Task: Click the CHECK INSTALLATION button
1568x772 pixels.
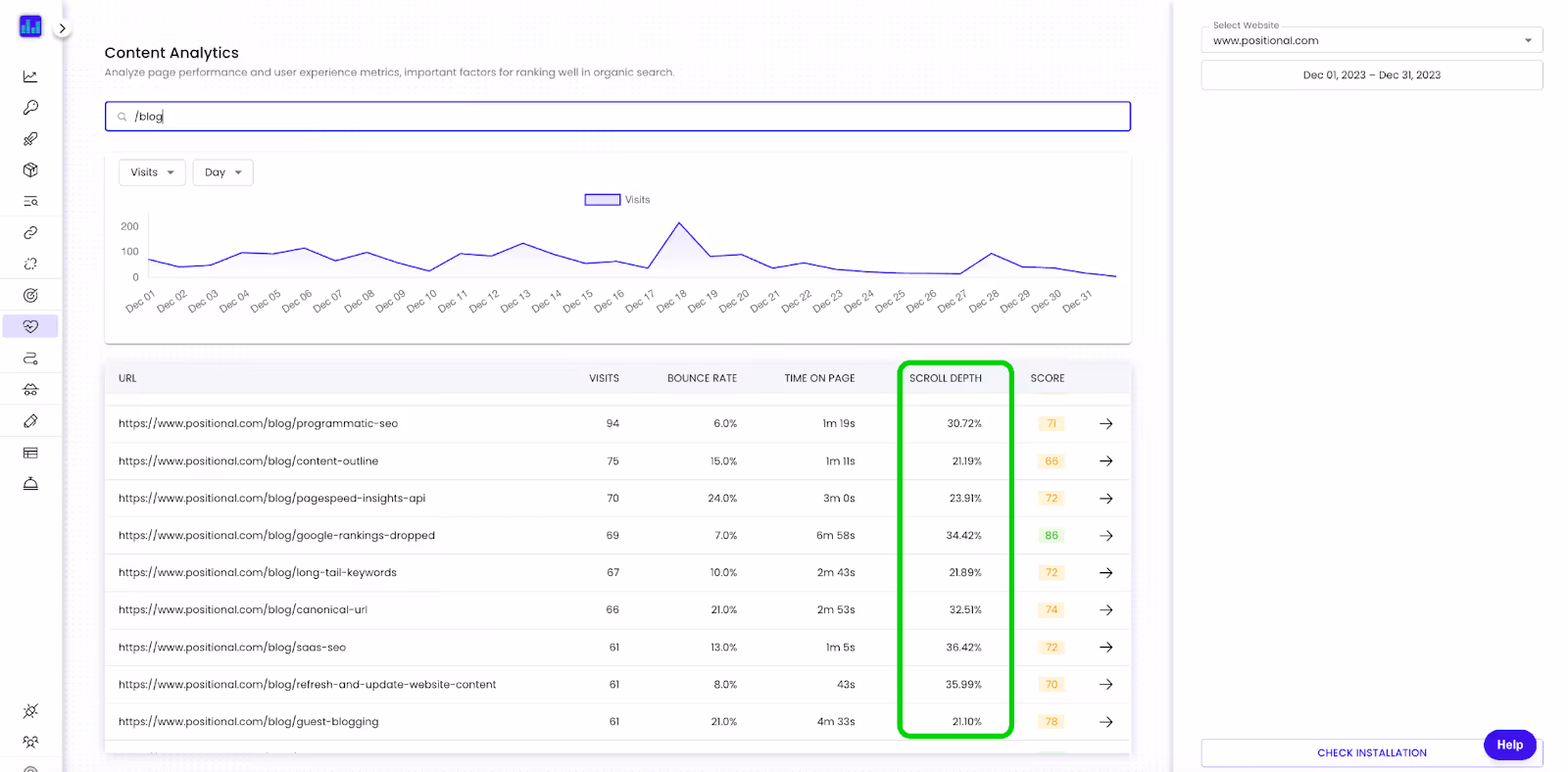Action: tap(1371, 752)
